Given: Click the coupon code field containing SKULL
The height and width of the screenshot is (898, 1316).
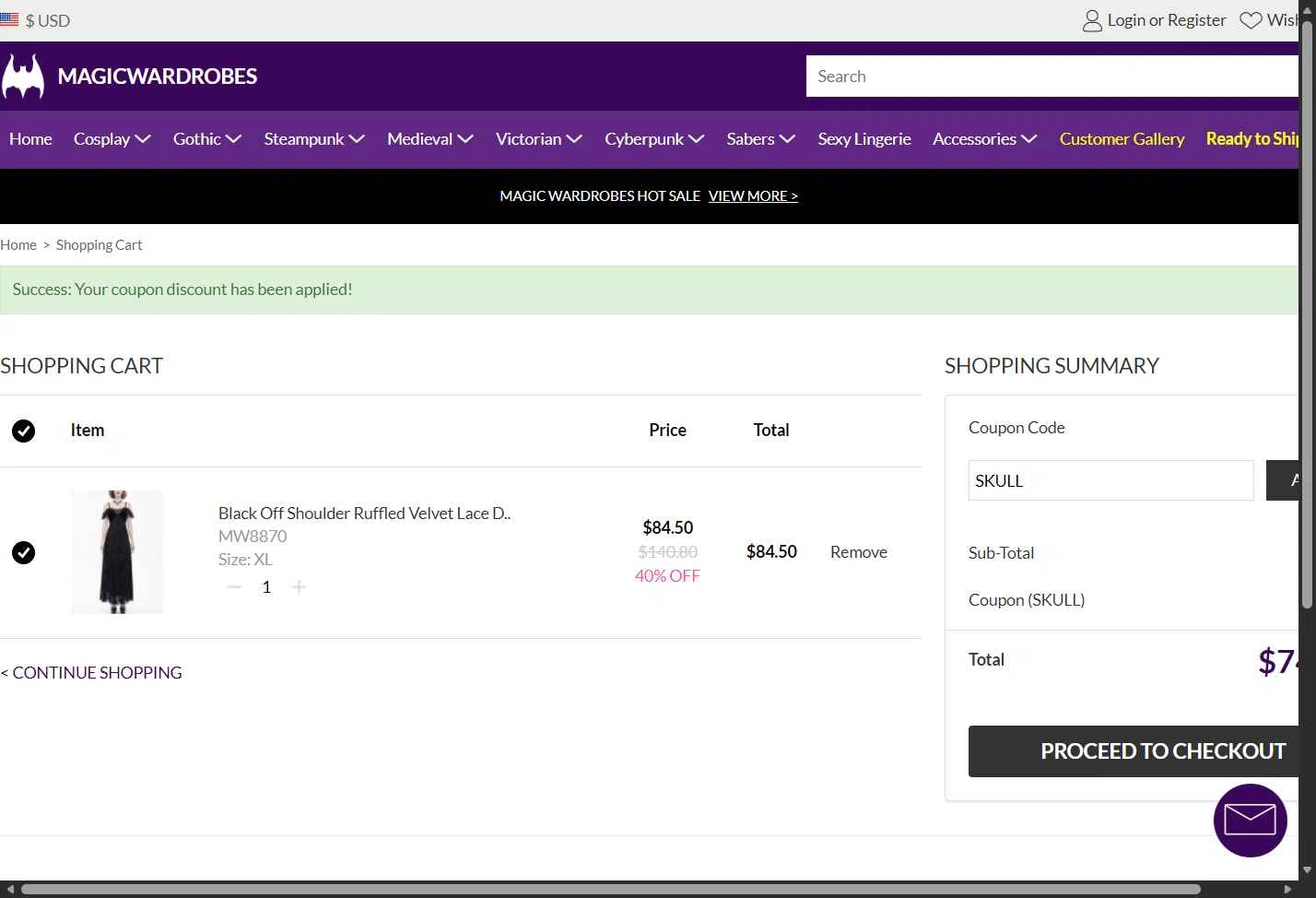Looking at the screenshot, I should tap(1110, 480).
